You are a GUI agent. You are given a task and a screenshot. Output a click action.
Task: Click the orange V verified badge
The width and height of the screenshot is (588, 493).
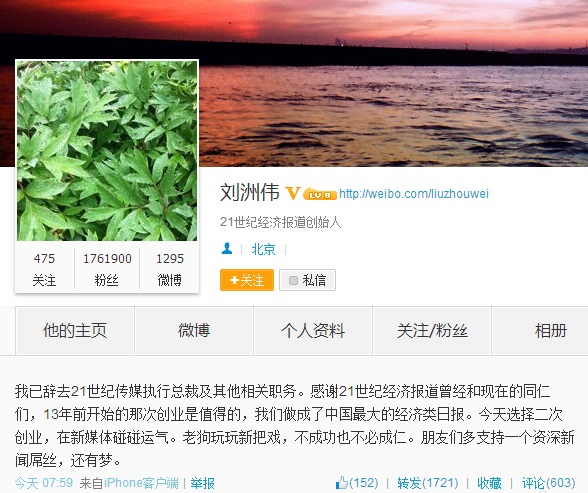coord(292,193)
